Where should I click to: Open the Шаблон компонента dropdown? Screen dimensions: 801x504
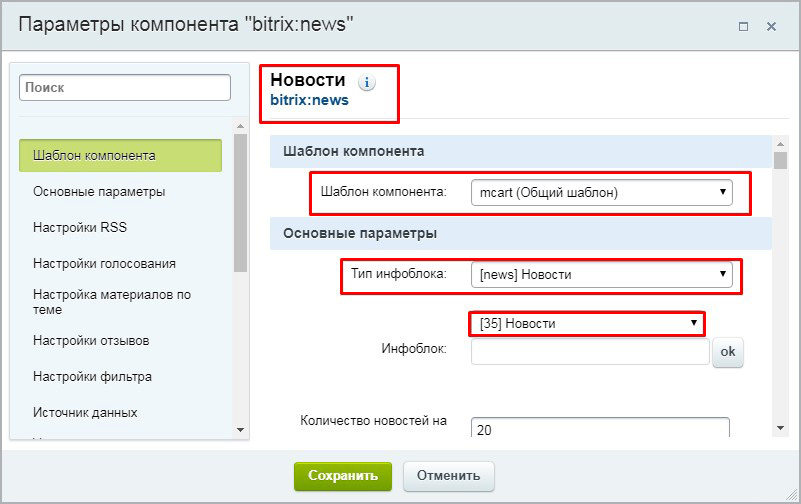coord(602,192)
